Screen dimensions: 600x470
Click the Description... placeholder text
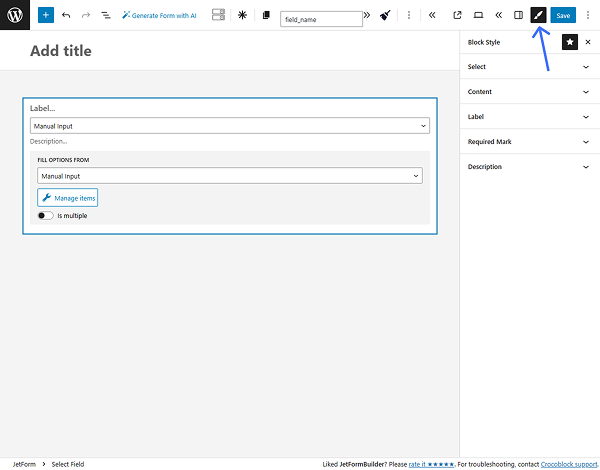49,141
